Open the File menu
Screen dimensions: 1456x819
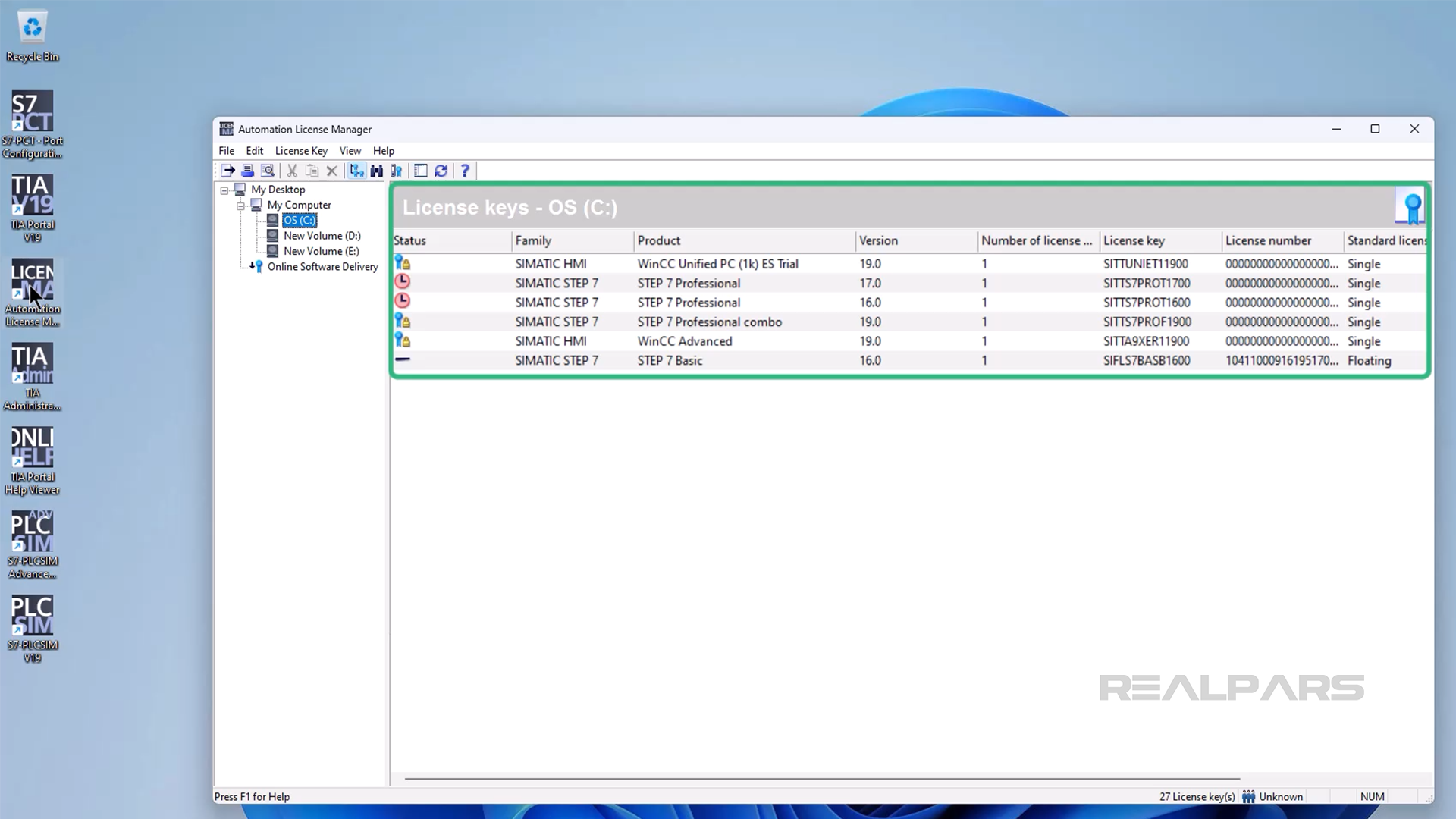pyautogui.click(x=226, y=151)
